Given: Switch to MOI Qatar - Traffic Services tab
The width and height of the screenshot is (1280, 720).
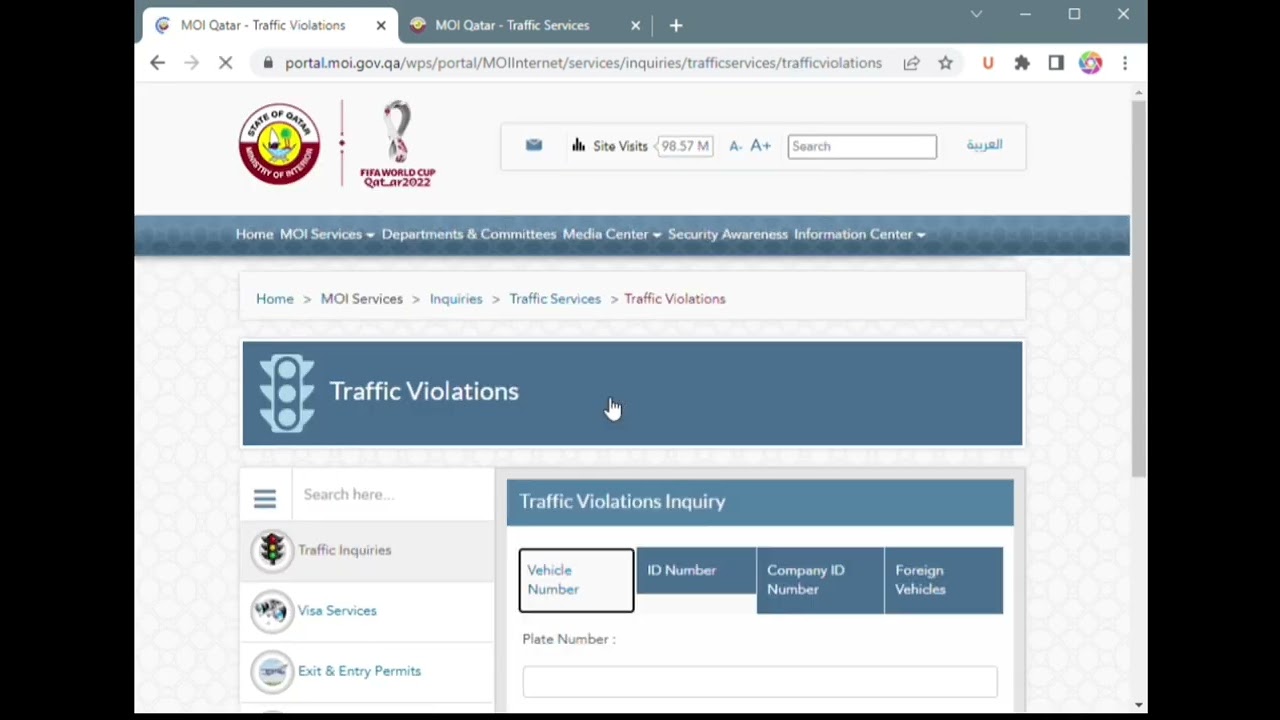Looking at the screenshot, I should [512, 25].
